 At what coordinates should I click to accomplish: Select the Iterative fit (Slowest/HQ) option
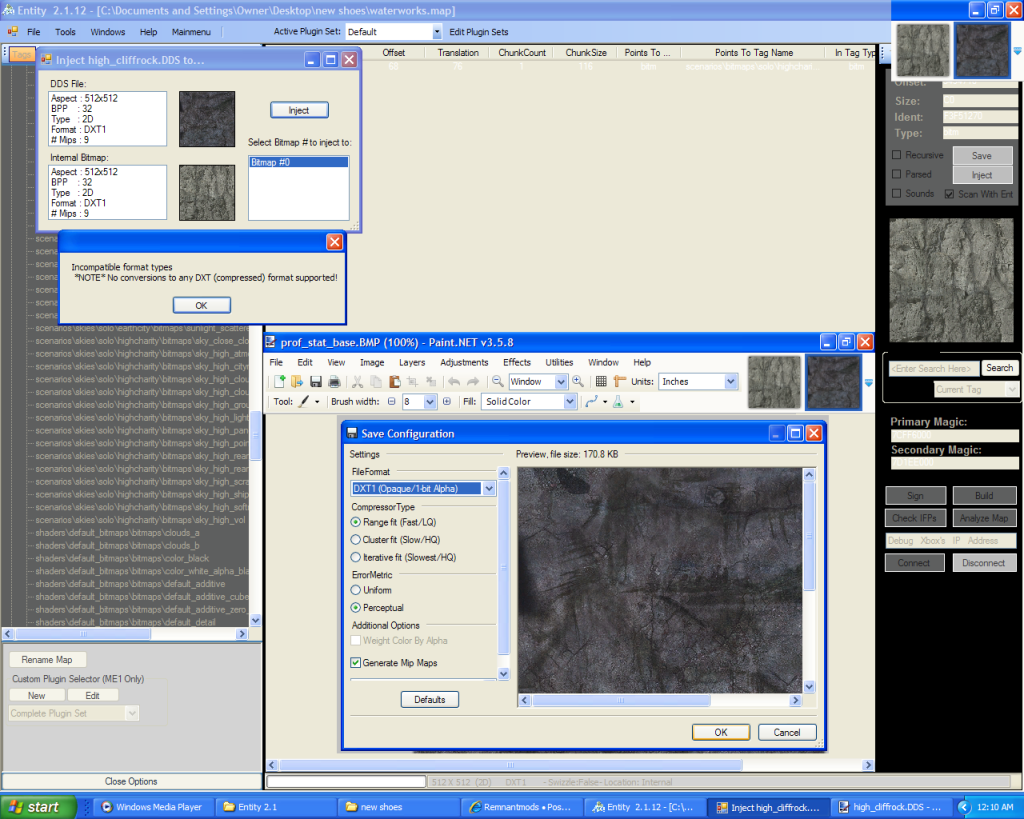tap(355, 558)
